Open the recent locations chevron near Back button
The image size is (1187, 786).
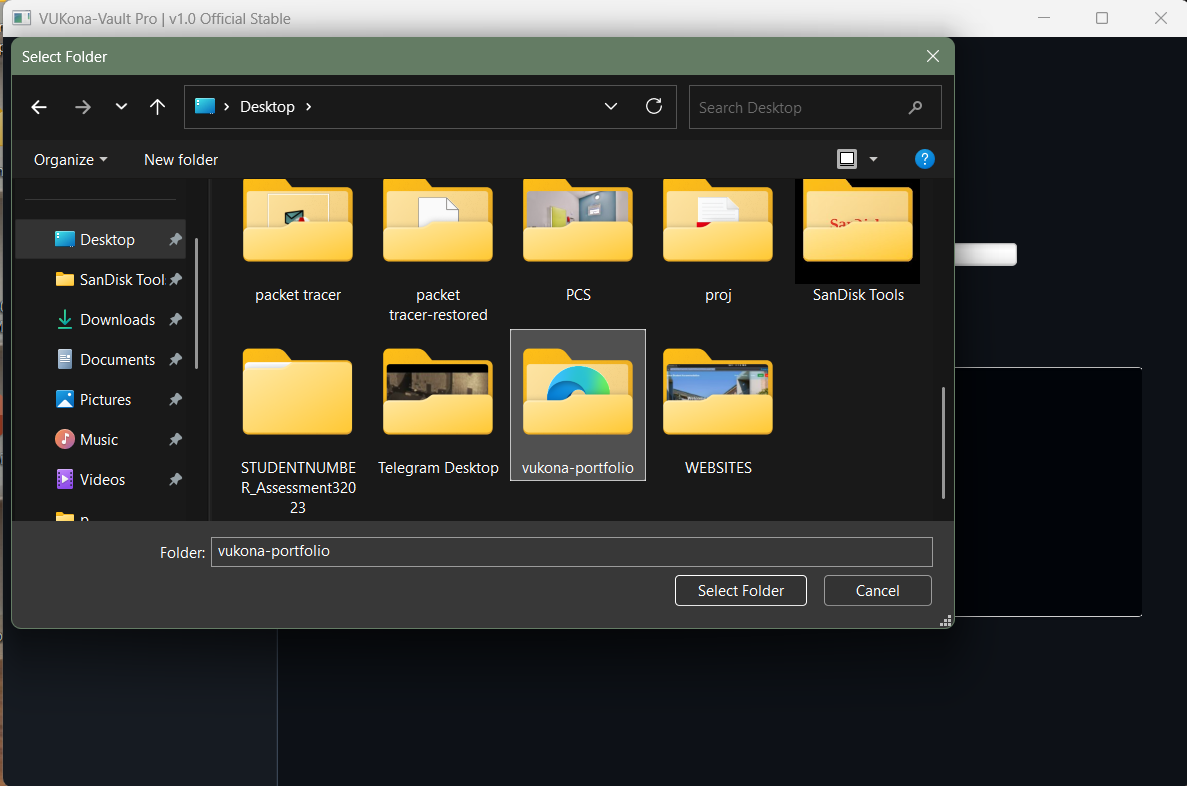coord(121,106)
